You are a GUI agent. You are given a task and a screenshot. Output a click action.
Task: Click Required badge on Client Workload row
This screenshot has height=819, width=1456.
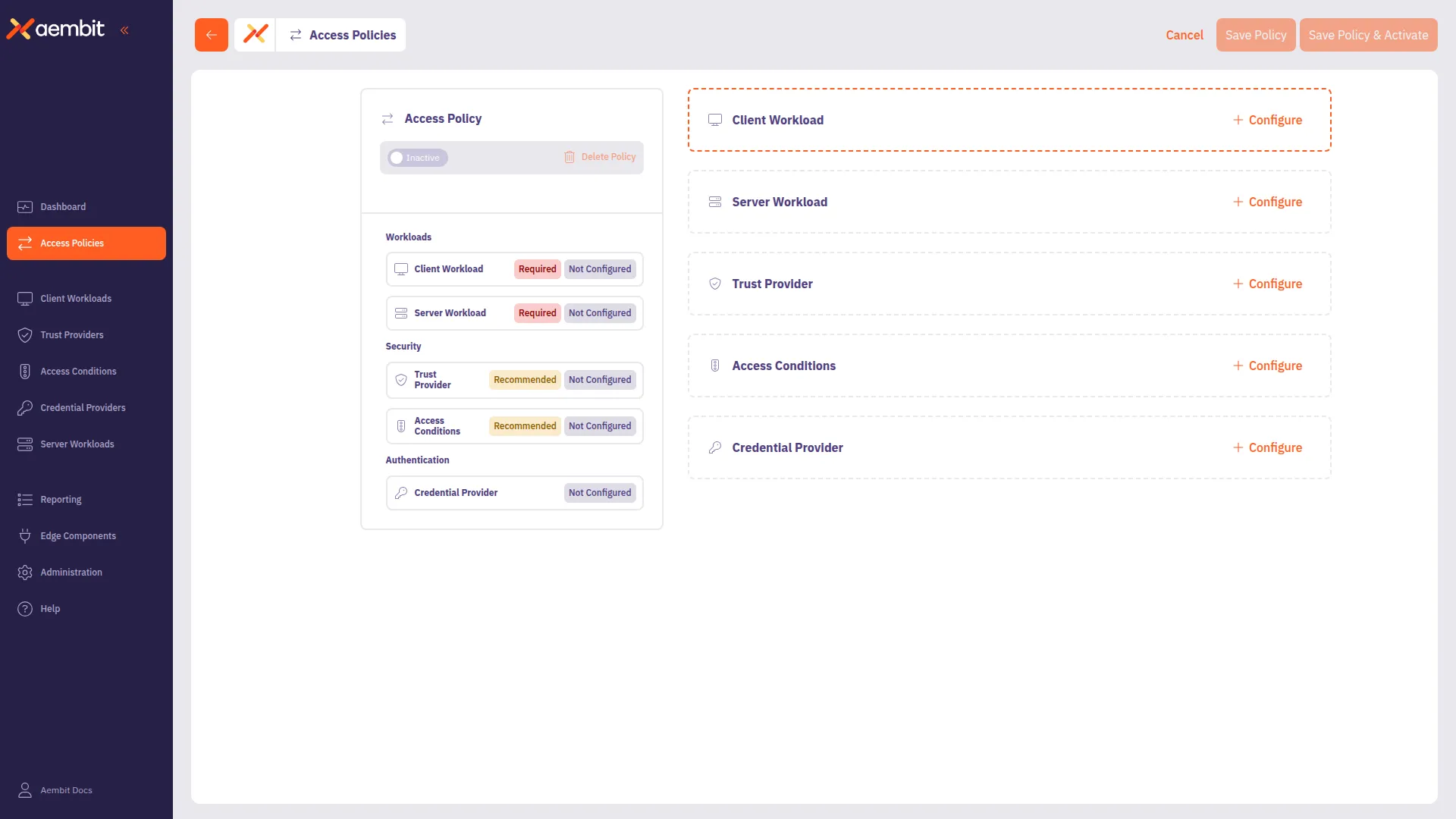click(x=537, y=269)
